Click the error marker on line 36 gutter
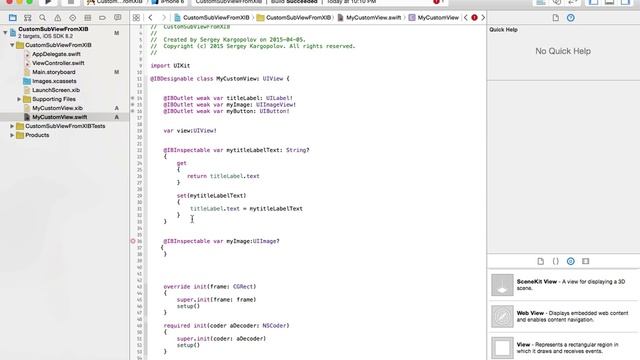 [133, 241]
